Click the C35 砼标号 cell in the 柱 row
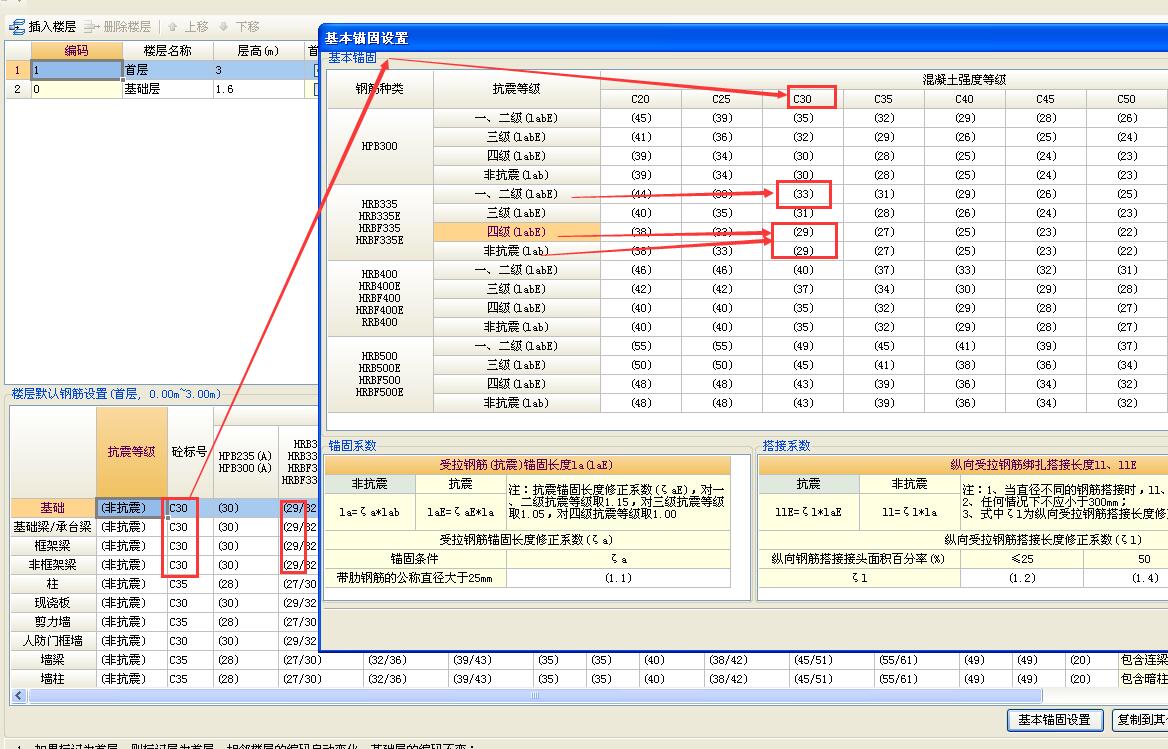Image resolution: width=1168 pixels, height=749 pixels. (x=190, y=584)
